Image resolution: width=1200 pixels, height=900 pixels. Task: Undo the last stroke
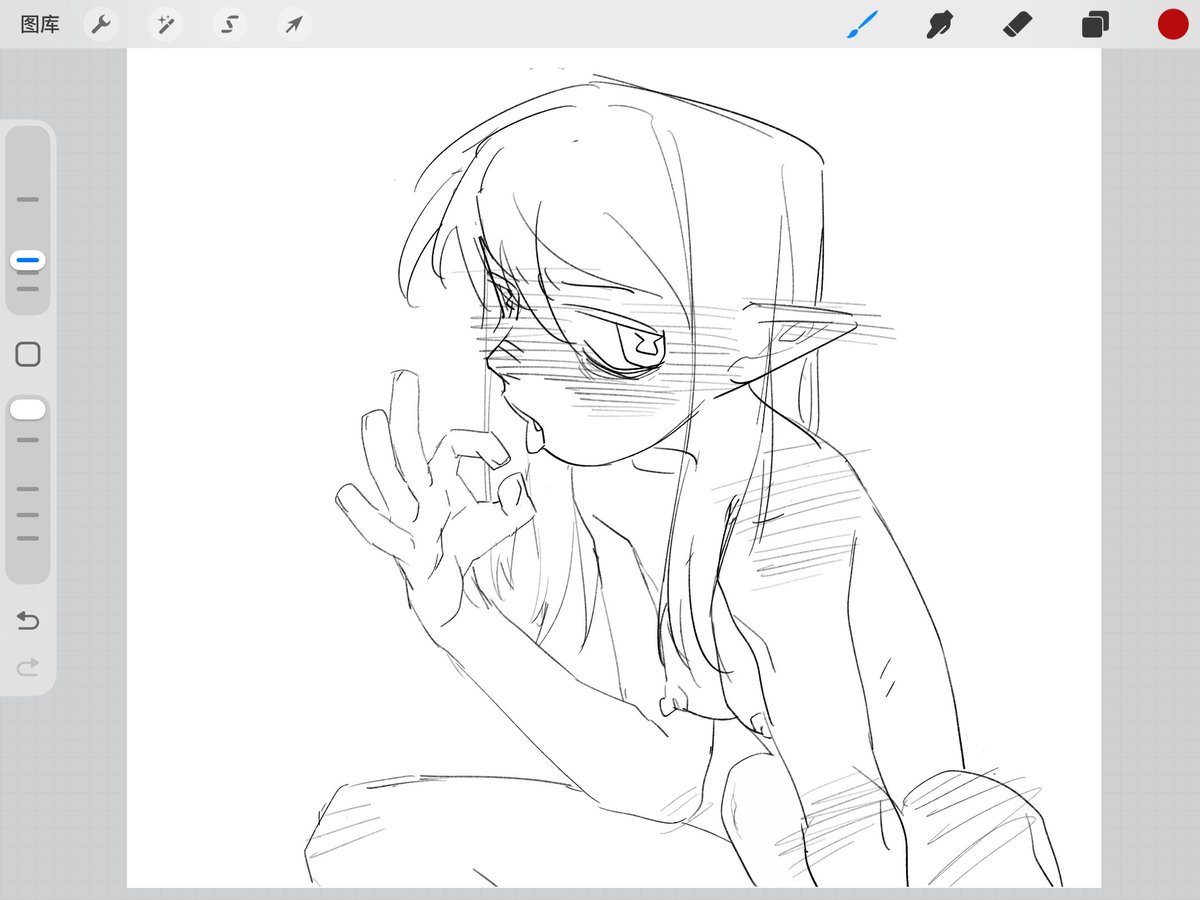28,621
